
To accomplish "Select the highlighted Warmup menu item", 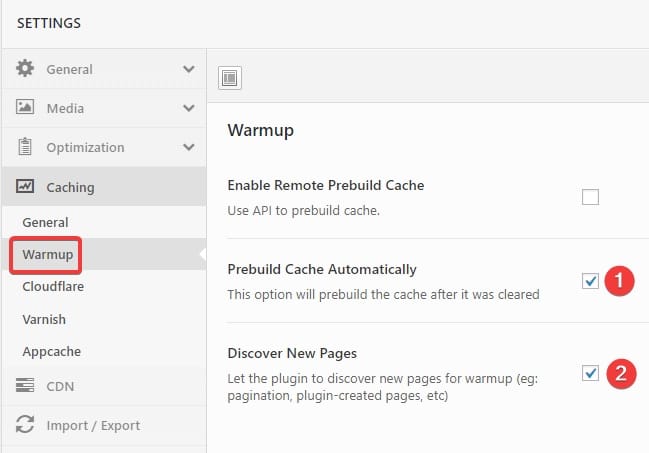I will (46, 254).
